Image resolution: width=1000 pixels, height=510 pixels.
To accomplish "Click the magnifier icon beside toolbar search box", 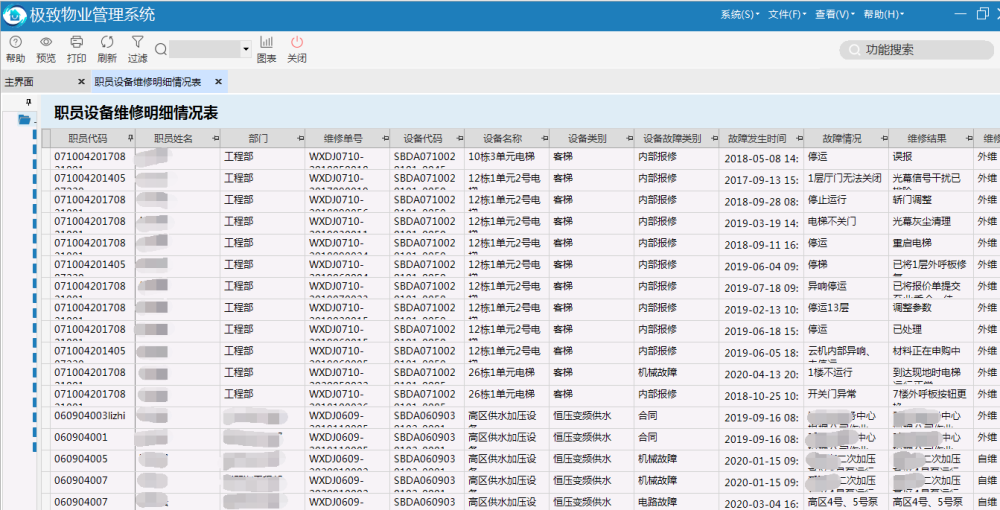I will (x=161, y=49).
